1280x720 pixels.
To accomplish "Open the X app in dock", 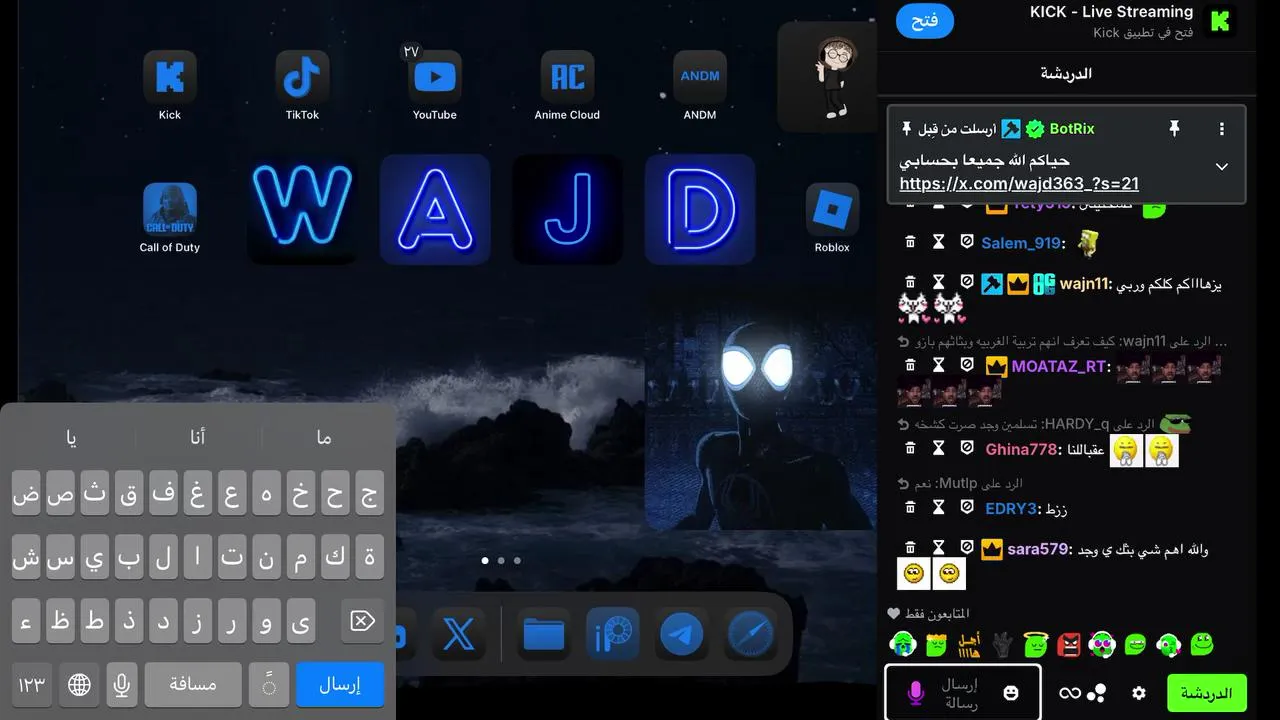I will (459, 635).
